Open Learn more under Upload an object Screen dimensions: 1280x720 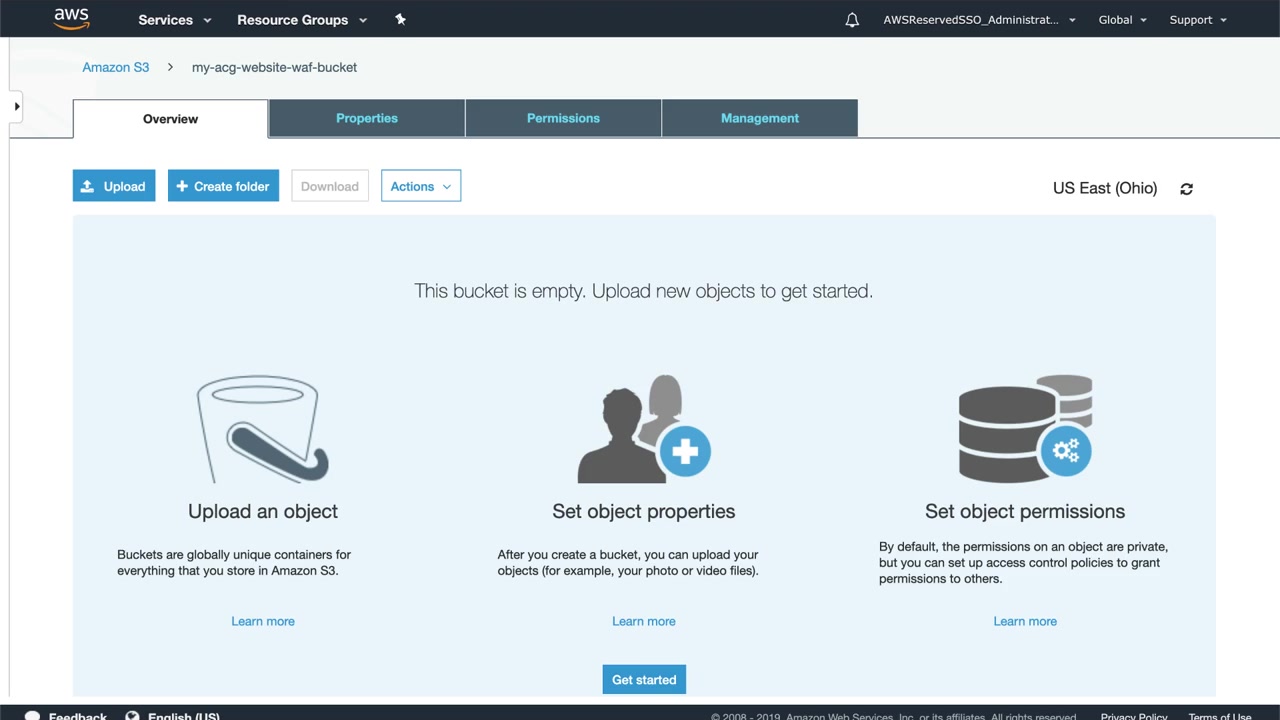[263, 621]
